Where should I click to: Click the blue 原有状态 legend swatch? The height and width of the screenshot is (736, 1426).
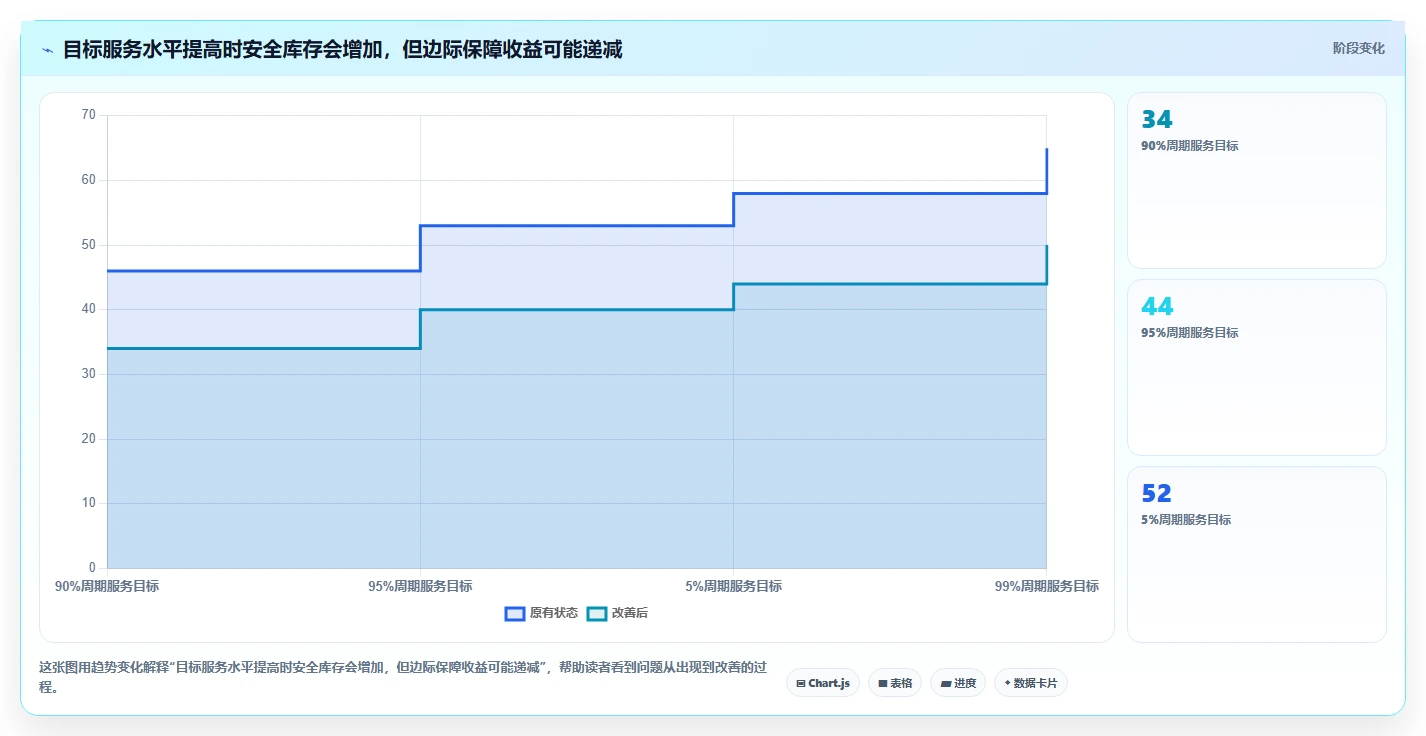tap(515, 613)
